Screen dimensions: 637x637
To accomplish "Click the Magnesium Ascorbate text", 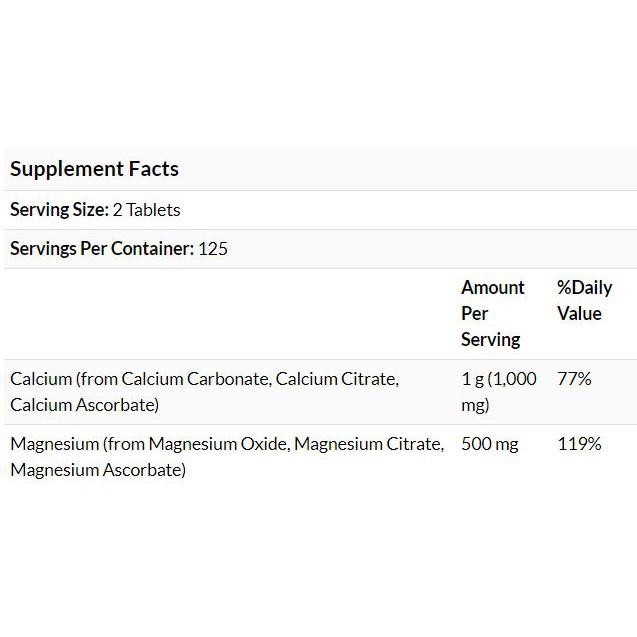I will pyautogui.click(x=97, y=470).
